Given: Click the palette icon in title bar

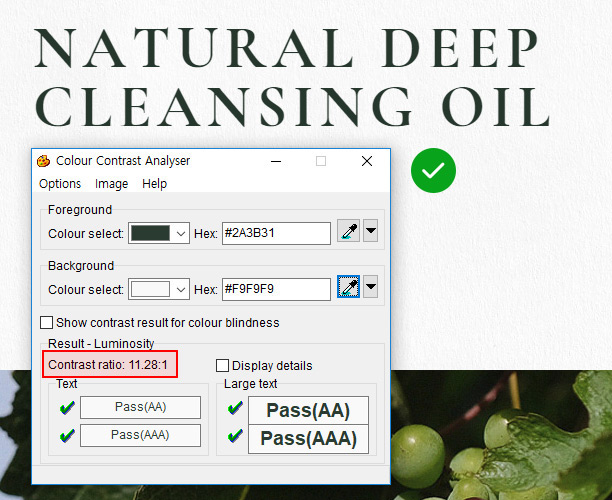Looking at the screenshot, I should point(43,161).
